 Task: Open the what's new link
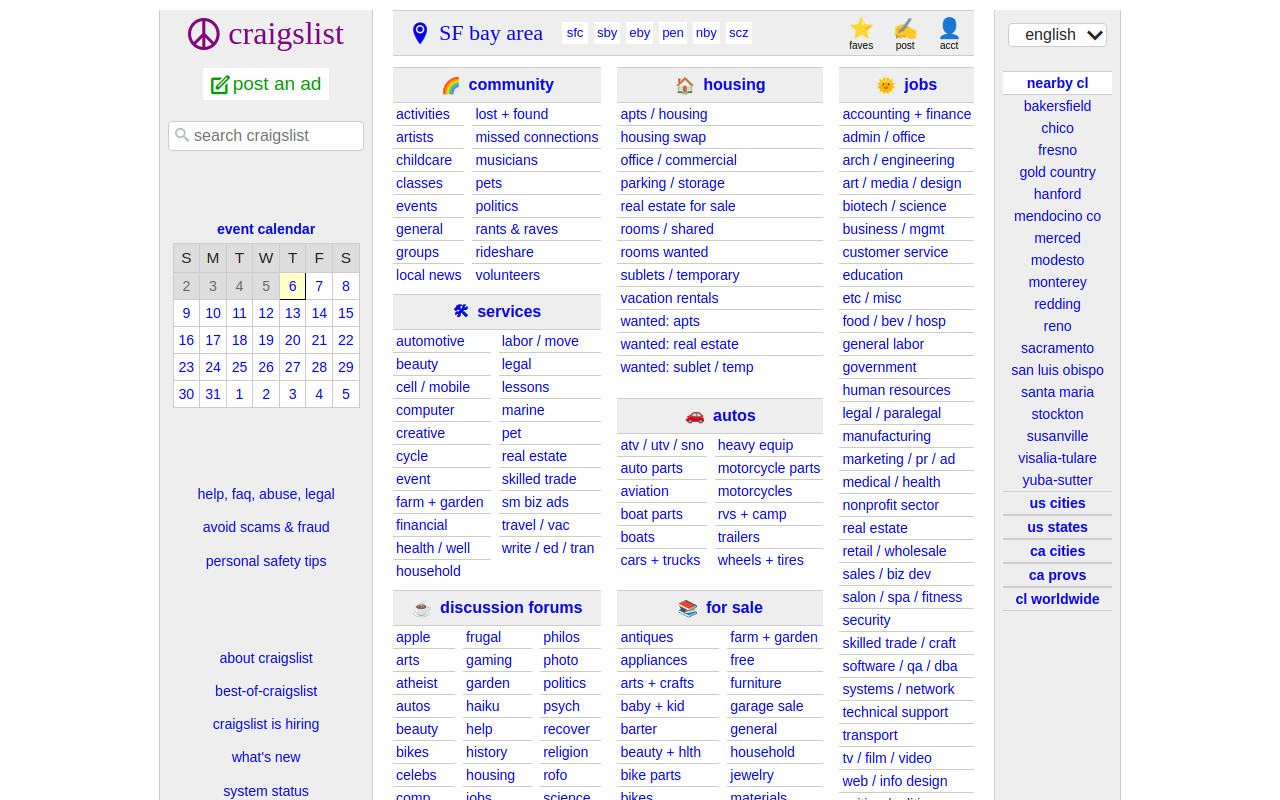(x=266, y=757)
